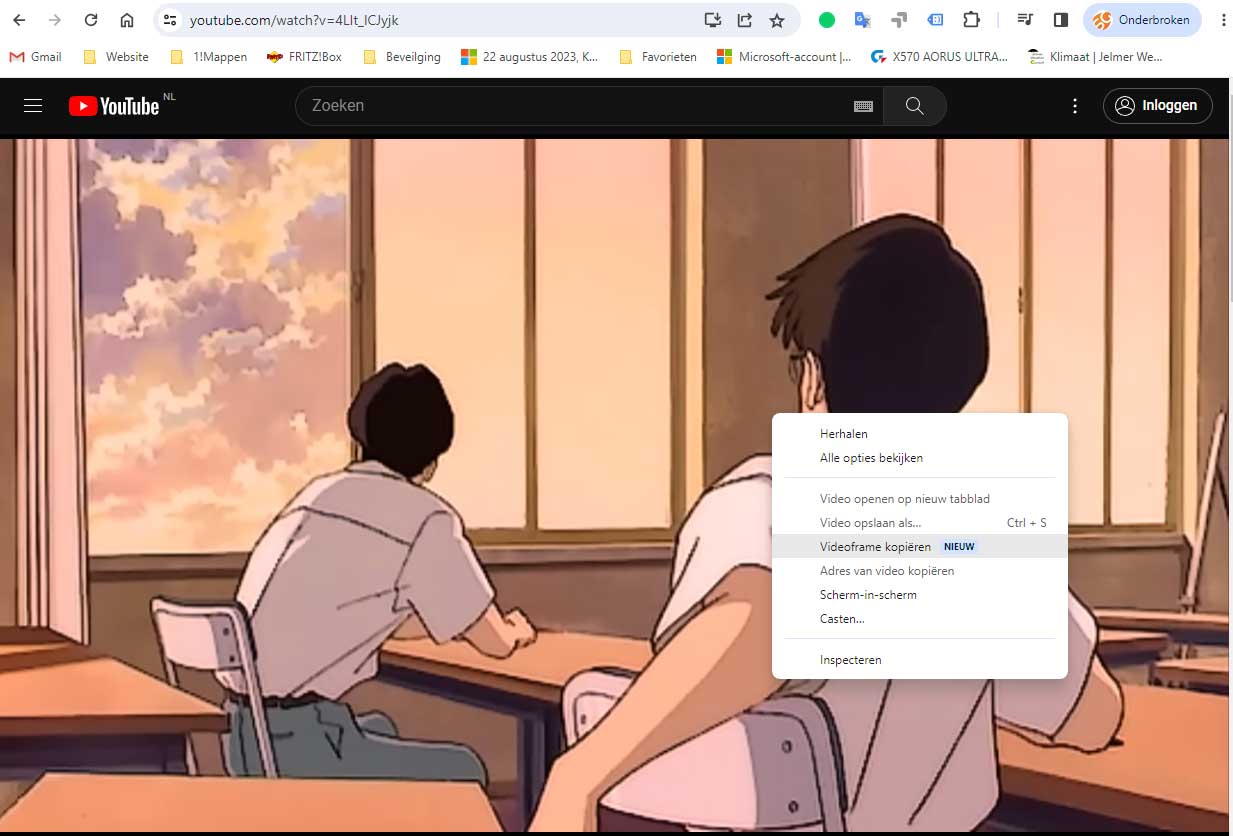This screenshot has height=836, width=1233.
Task: Open the Gmail bookmark
Action: point(36,57)
